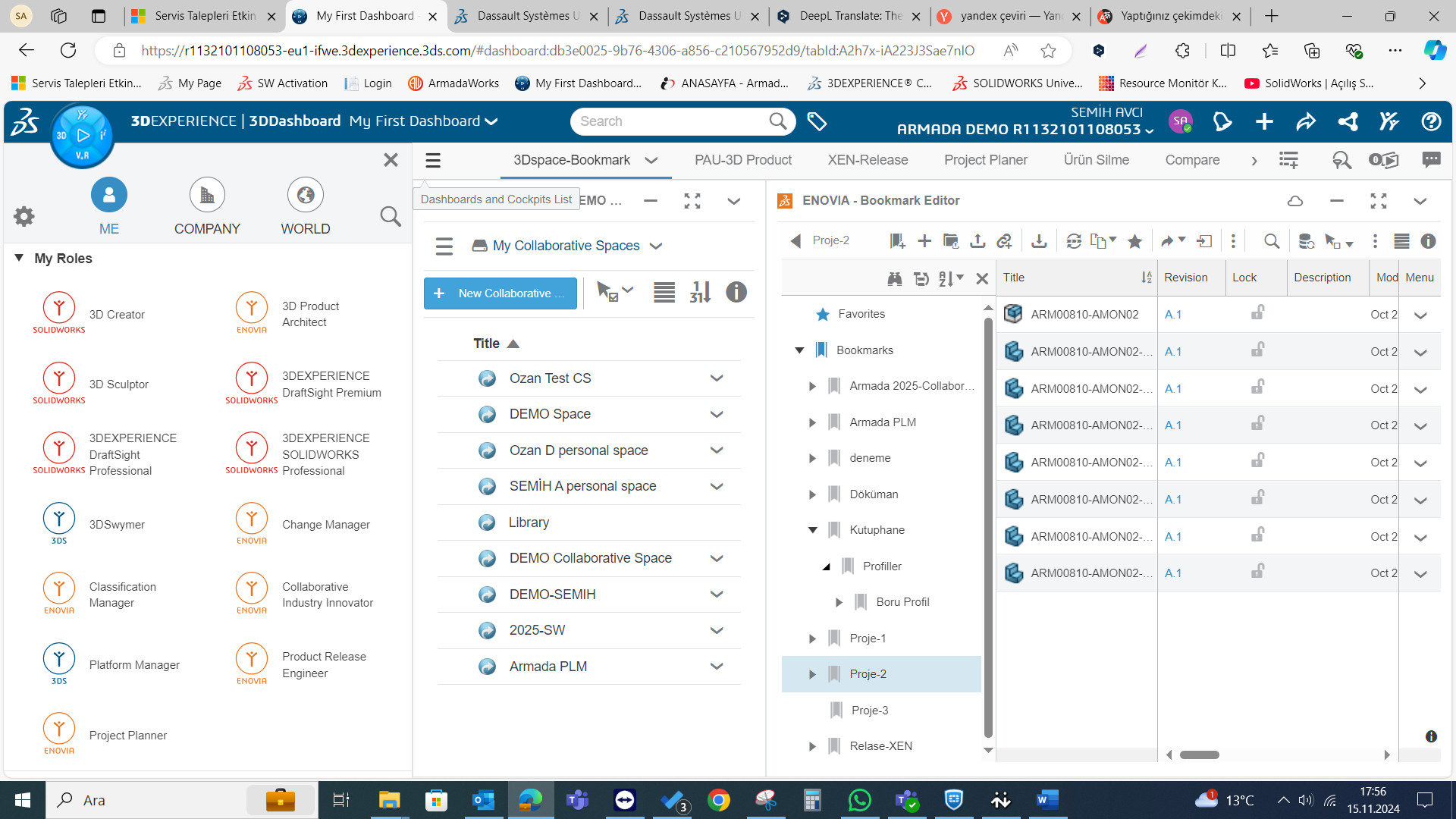Click the information icon in Bookmark Editor toolbar
1456x819 pixels.
pos(1428,241)
